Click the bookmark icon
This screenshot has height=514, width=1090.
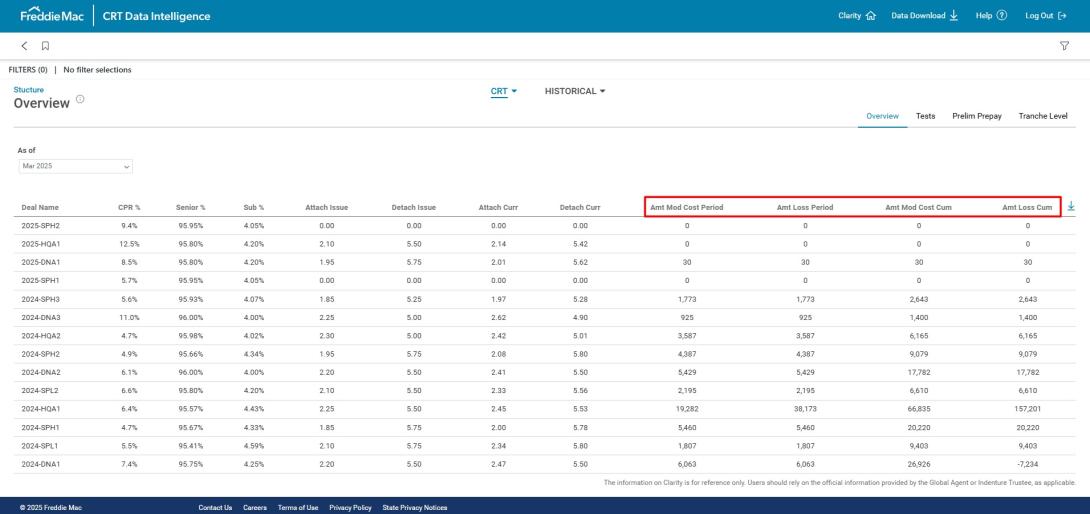(x=45, y=46)
